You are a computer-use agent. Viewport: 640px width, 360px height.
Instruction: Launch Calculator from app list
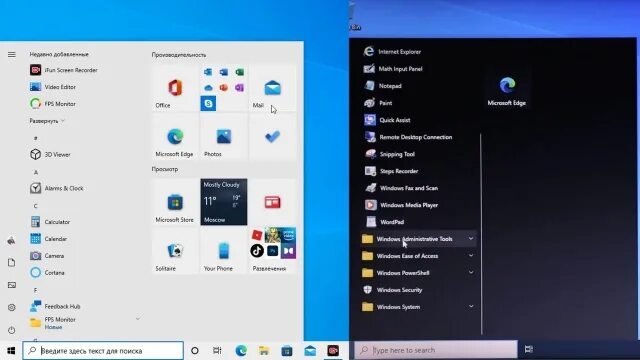(50, 222)
